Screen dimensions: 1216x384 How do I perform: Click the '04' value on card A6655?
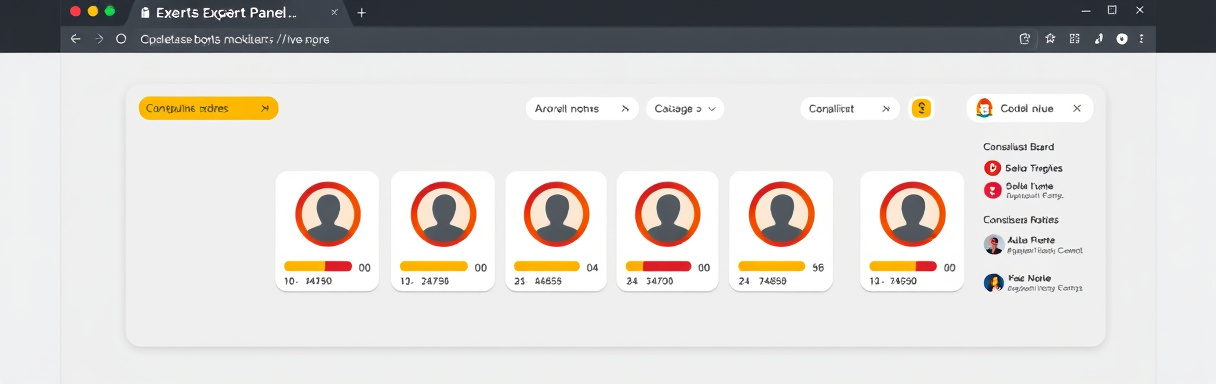(x=592, y=268)
